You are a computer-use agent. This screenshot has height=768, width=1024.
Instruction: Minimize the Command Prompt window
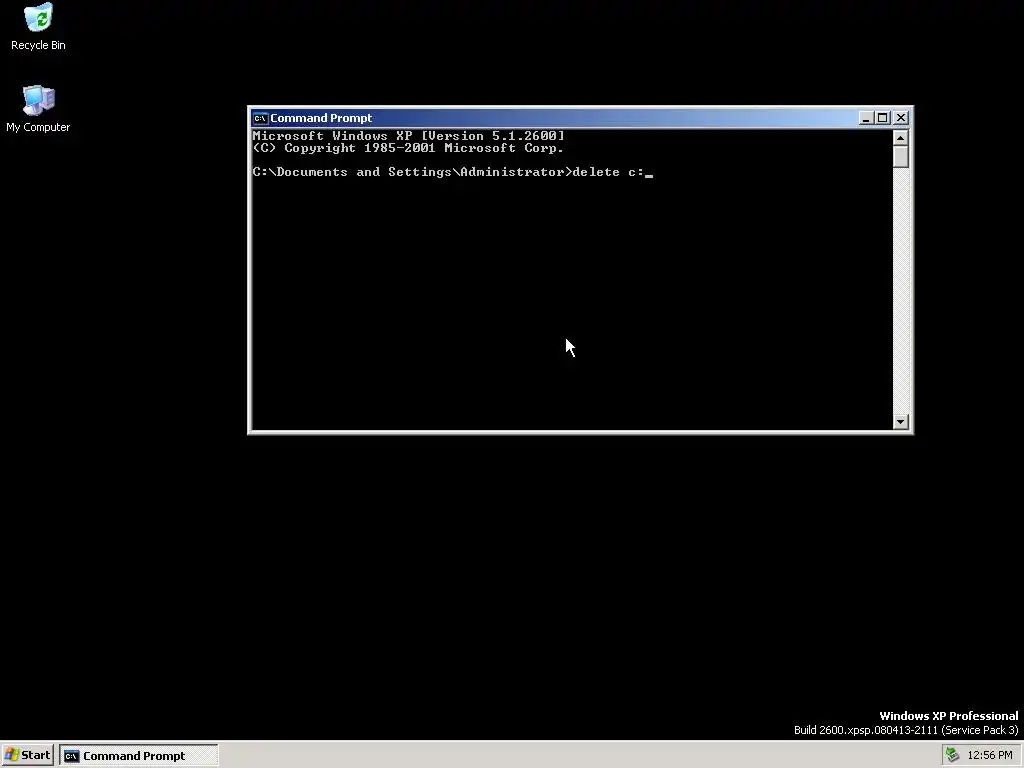(x=866, y=118)
